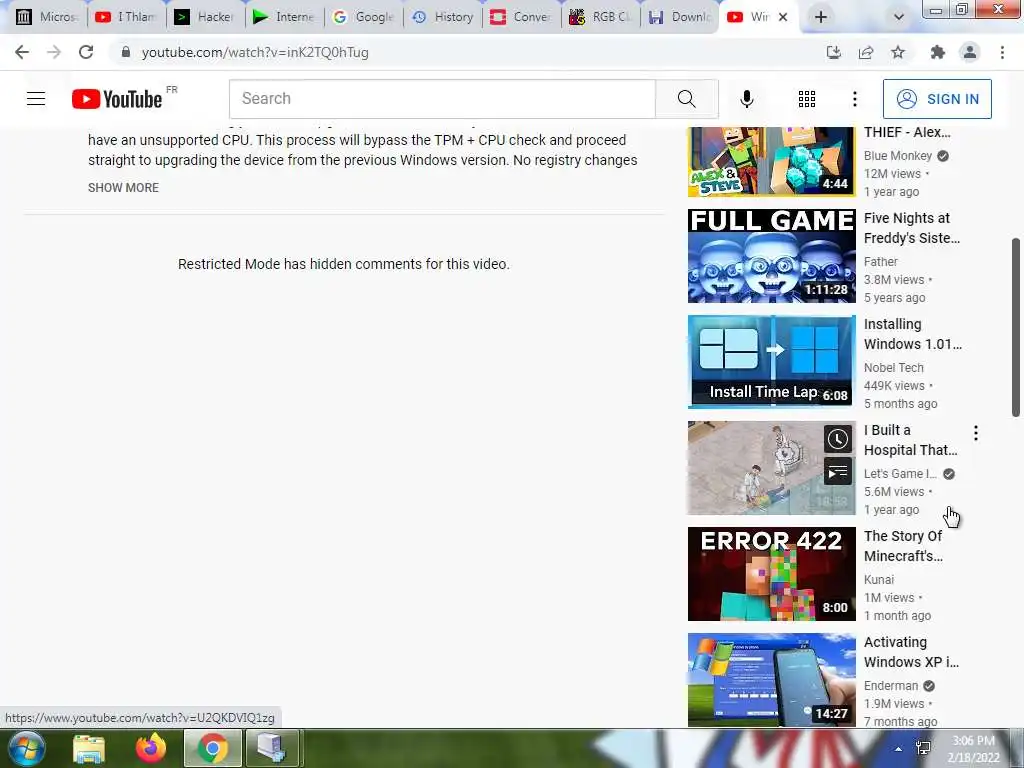1024x768 pixels.
Task: Open the THIEF - Alex… video title
Action: click(907, 132)
